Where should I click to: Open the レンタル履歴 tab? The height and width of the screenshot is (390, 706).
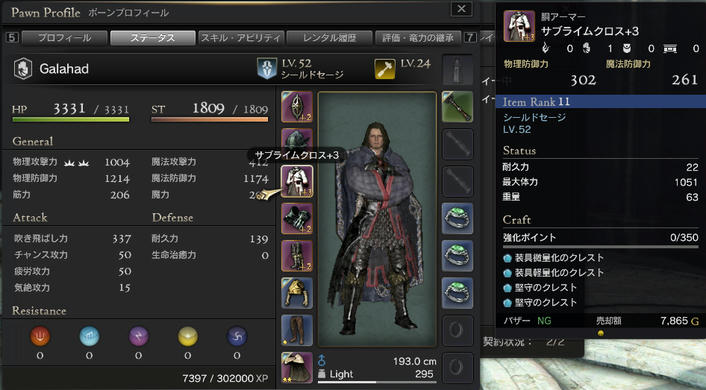click(329, 38)
